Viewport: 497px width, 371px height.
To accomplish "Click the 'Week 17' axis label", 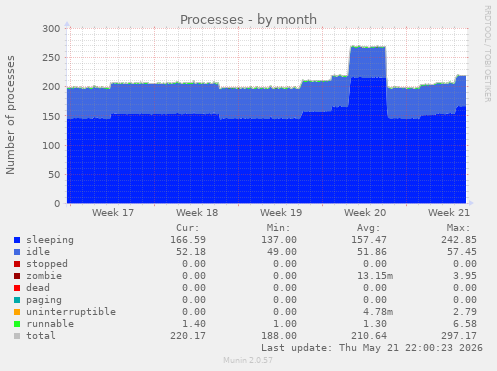I will point(113,213).
